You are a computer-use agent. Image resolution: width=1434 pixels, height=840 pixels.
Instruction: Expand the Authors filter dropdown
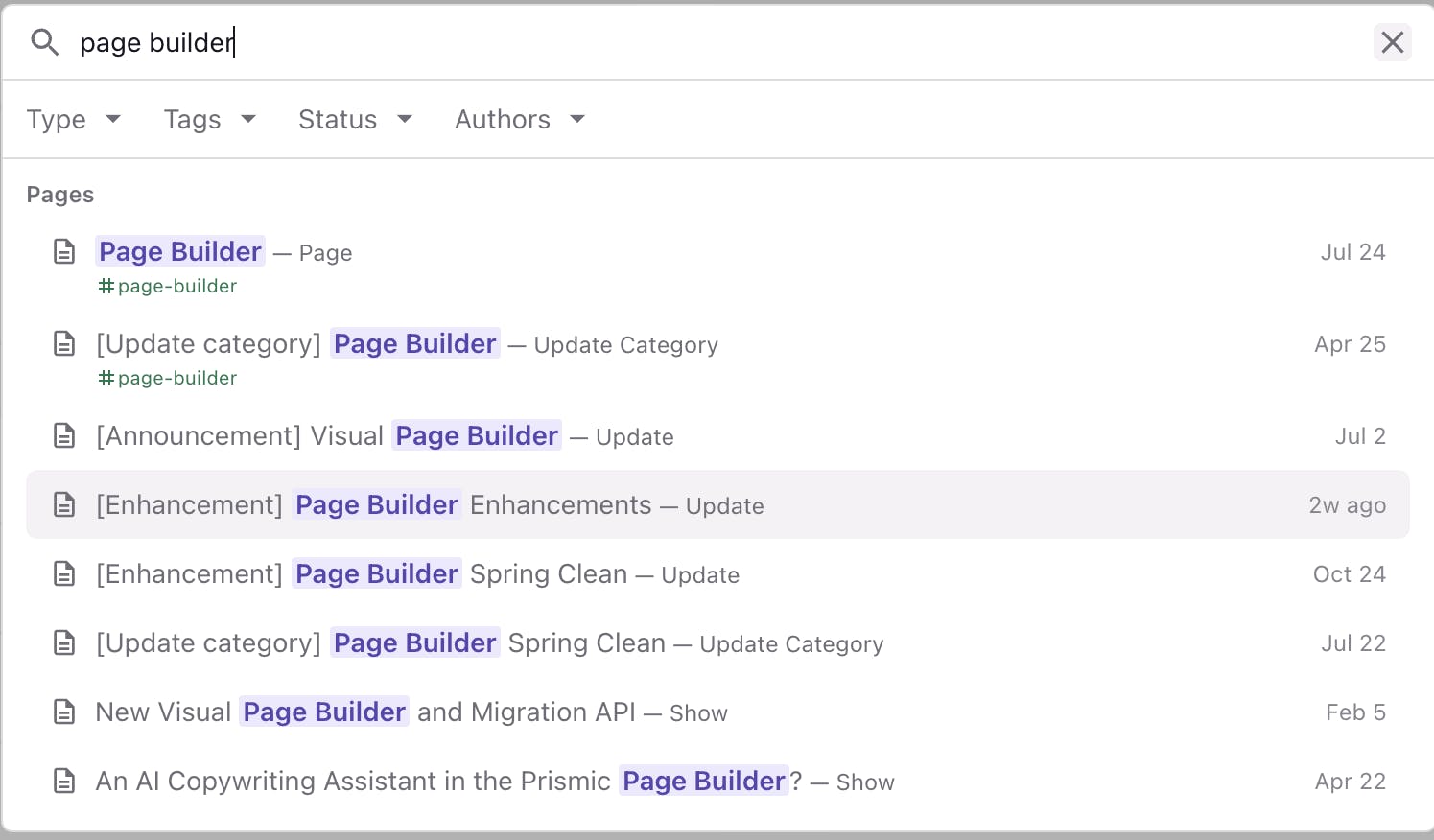519,120
